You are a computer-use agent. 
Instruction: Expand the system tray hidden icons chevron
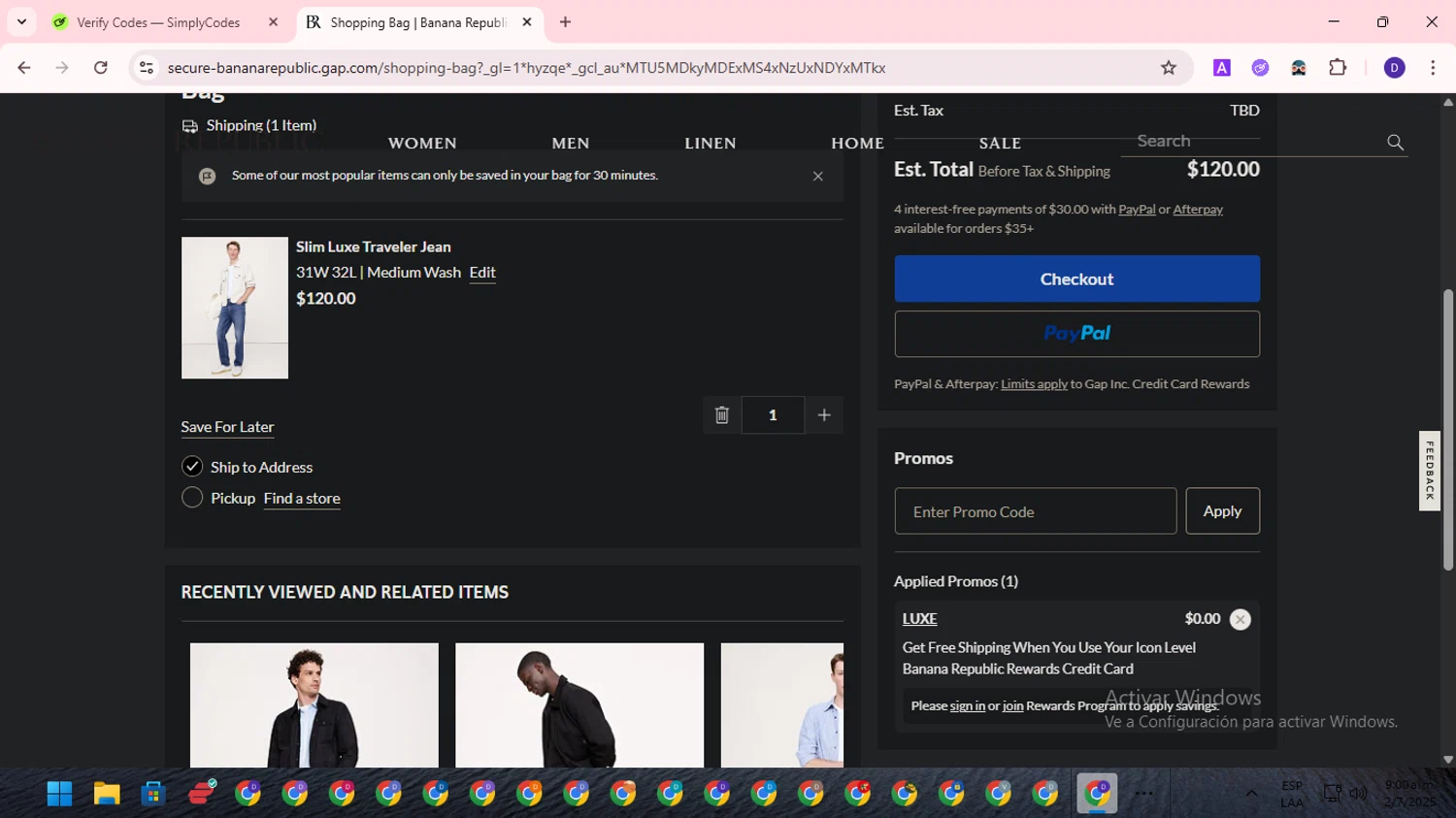1252,794
